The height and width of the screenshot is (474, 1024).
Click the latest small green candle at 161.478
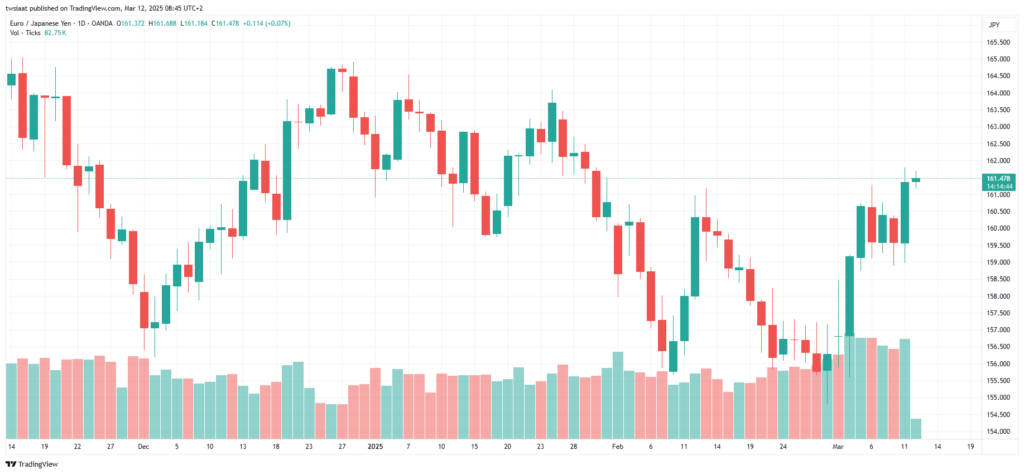pyautogui.click(x=916, y=180)
